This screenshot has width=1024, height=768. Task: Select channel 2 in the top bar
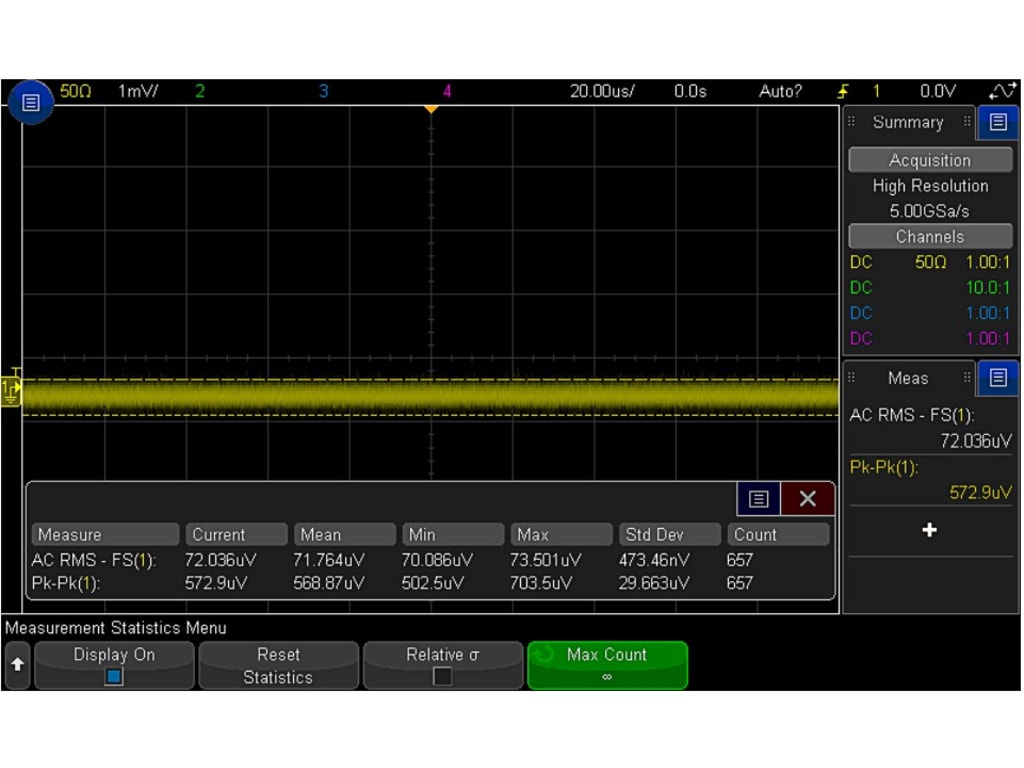pyautogui.click(x=200, y=91)
